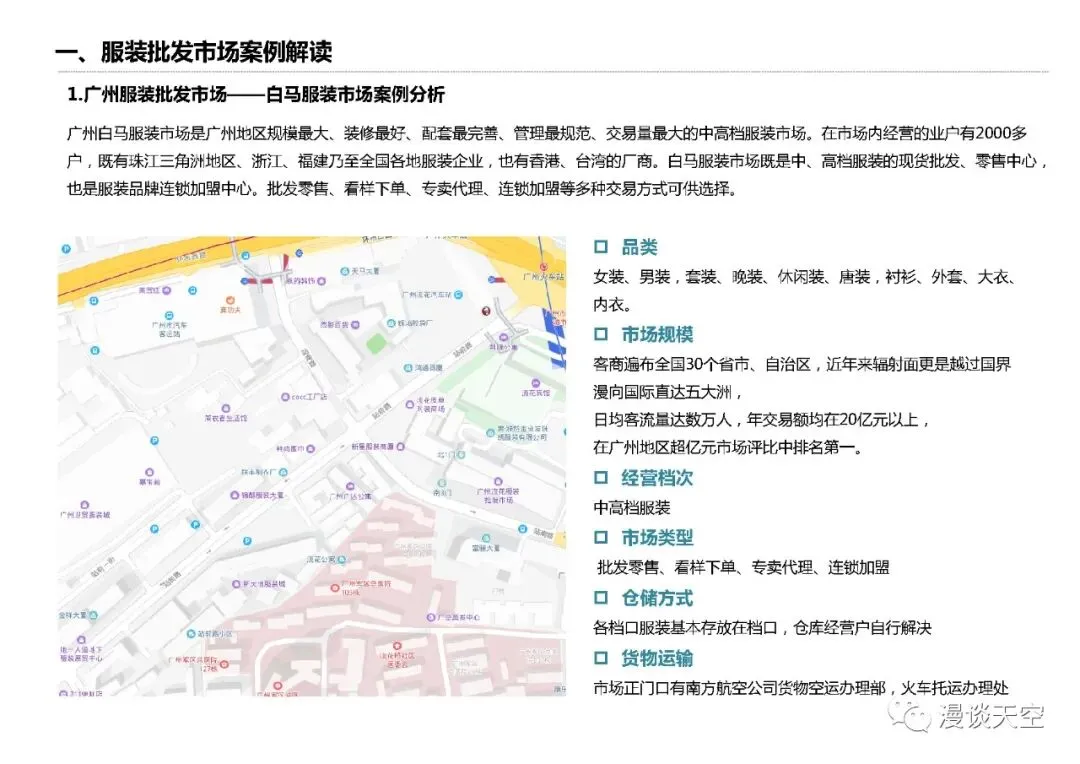Image resolution: width=1080 pixels, height=764 pixels.
Task: Select the 新星服装商厦 shopping icon
Action: click(x=401, y=446)
